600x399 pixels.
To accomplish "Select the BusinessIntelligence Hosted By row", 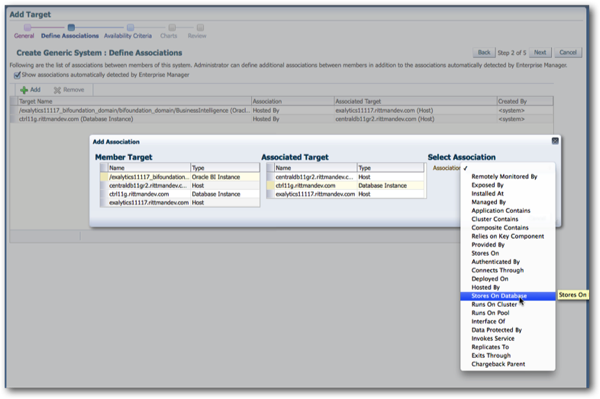I will click(282, 110).
